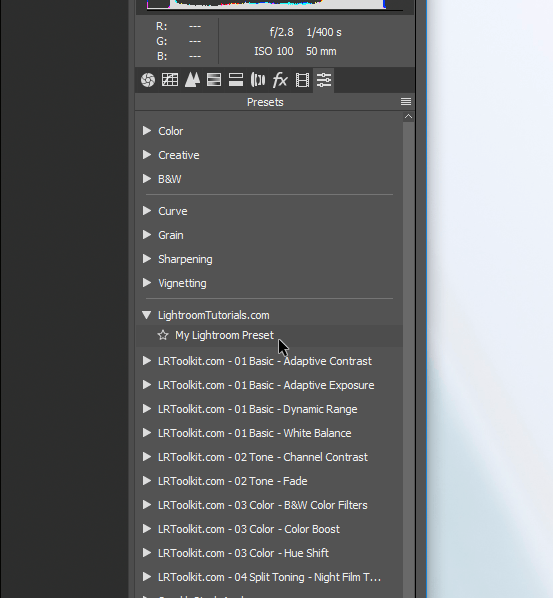Screen dimensions: 553x598
Task: Click the presets list scroll-up arrow
Action: [x=408, y=116]
